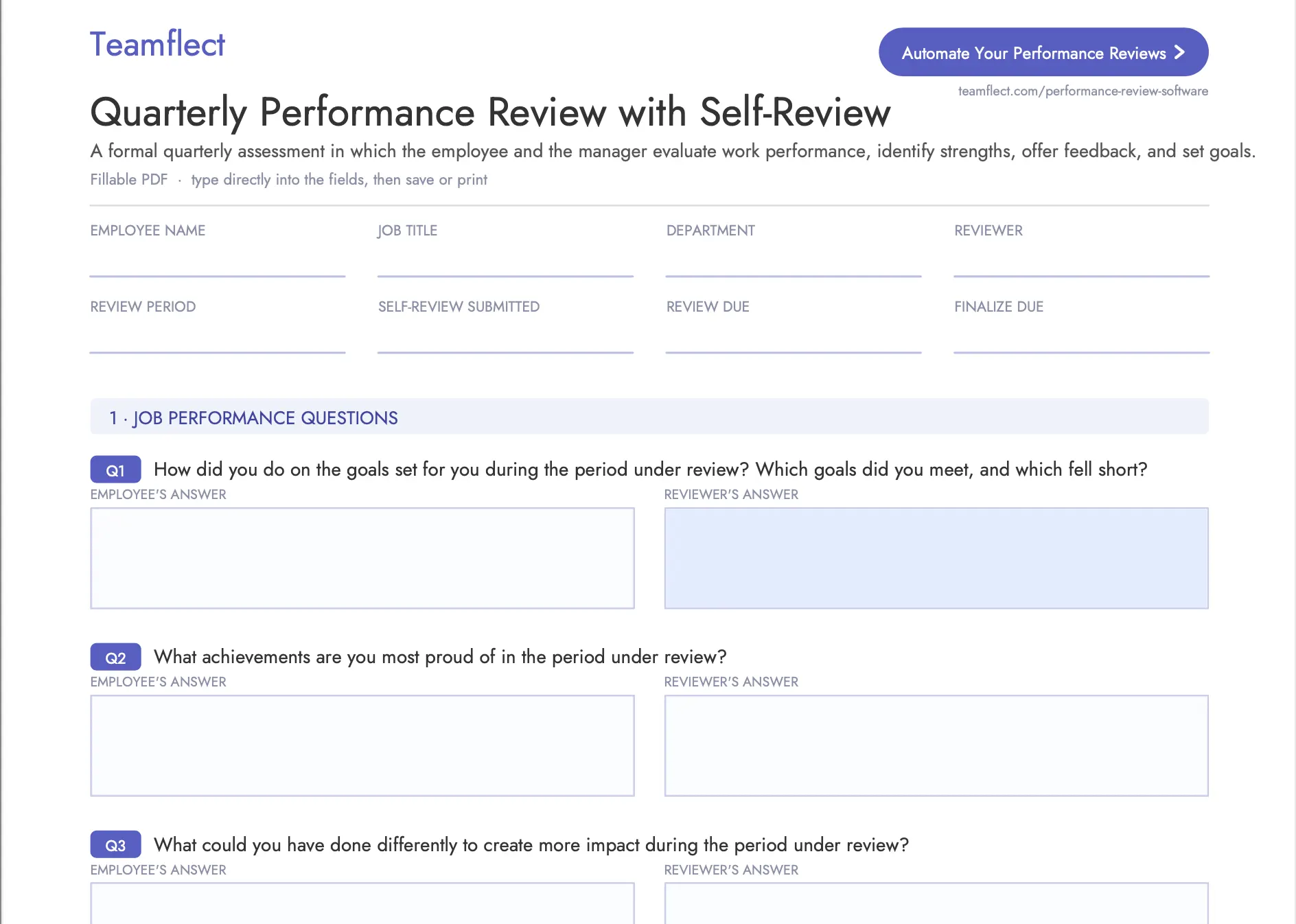Viewport: 1296px width, 924px height.
Task: Click the Employee Name field
Action: click(218, 261)
